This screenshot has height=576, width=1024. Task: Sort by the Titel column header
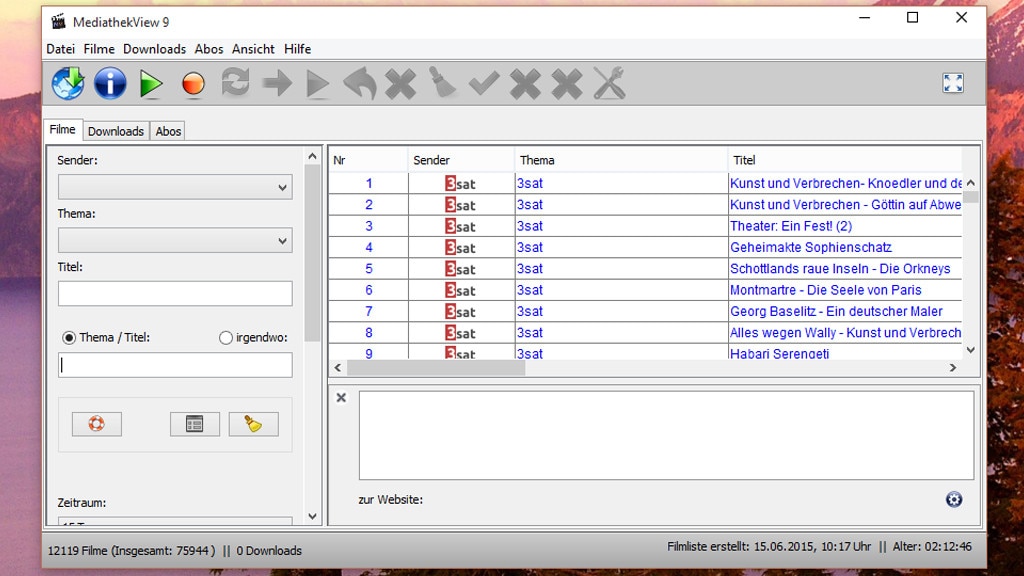click(845, 160)
